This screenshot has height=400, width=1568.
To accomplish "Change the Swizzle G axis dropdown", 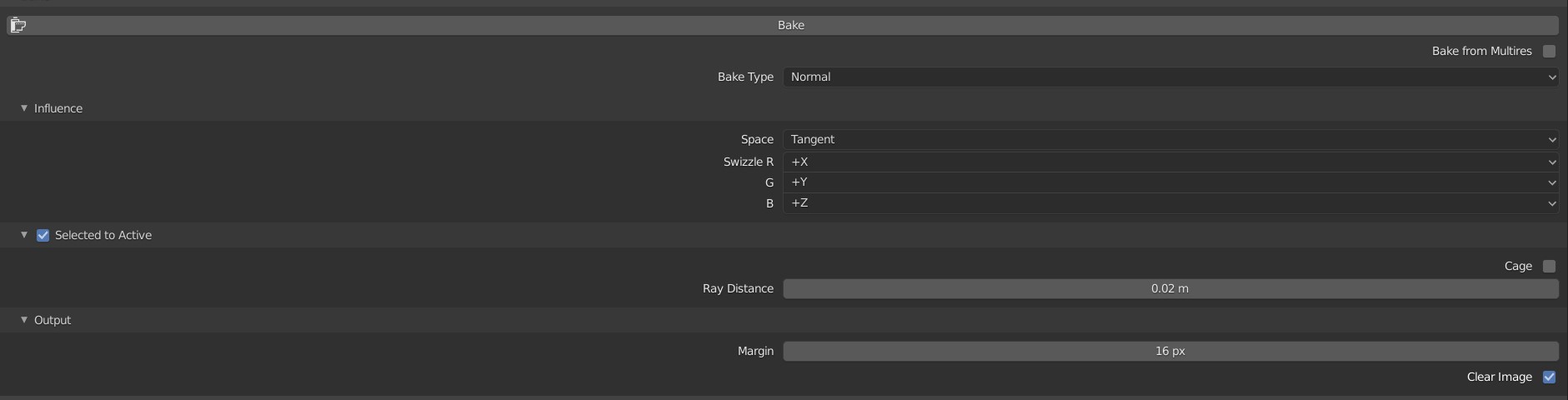I will [1170, 182].
